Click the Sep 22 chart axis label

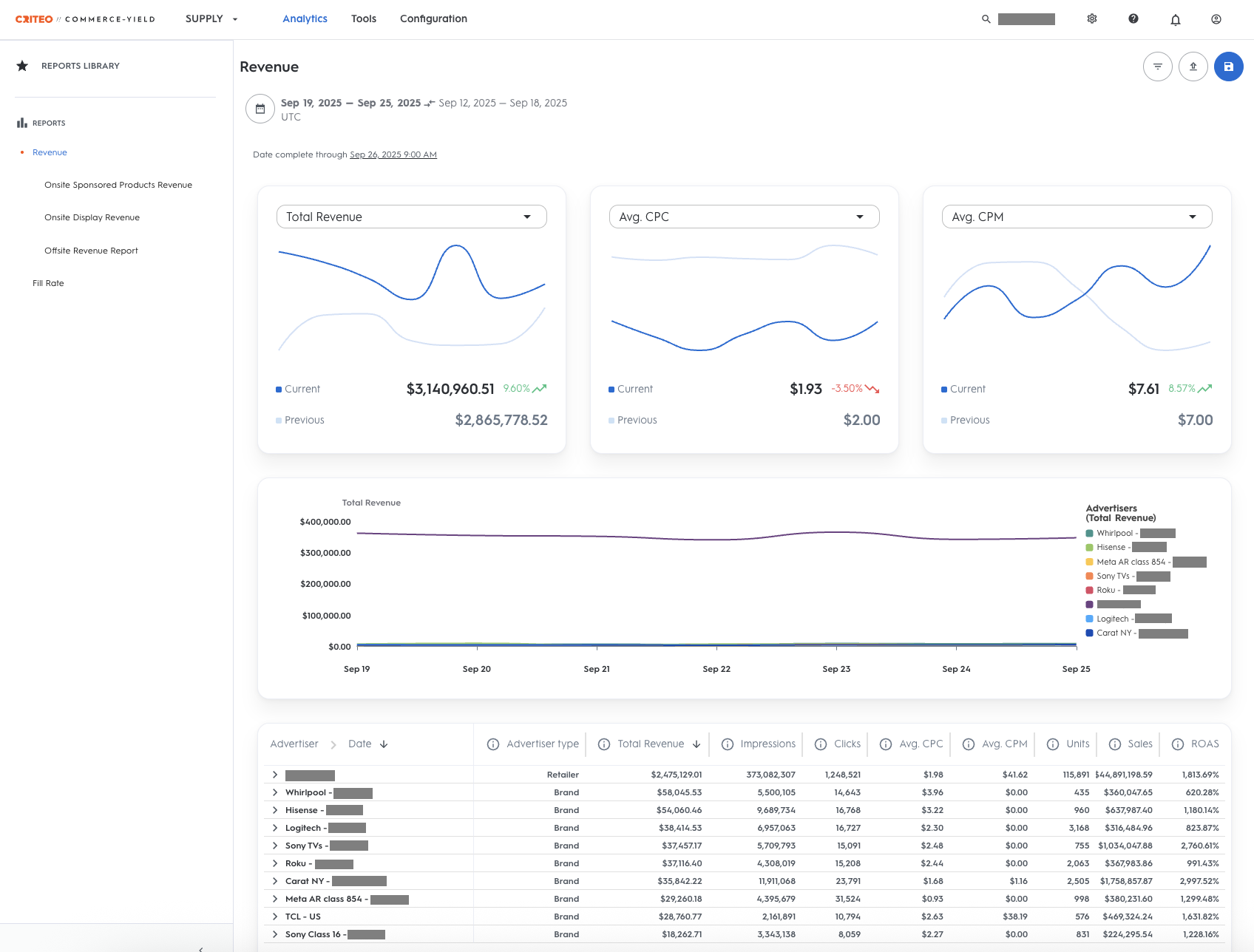pyautogui.click(x=716, y=669)
